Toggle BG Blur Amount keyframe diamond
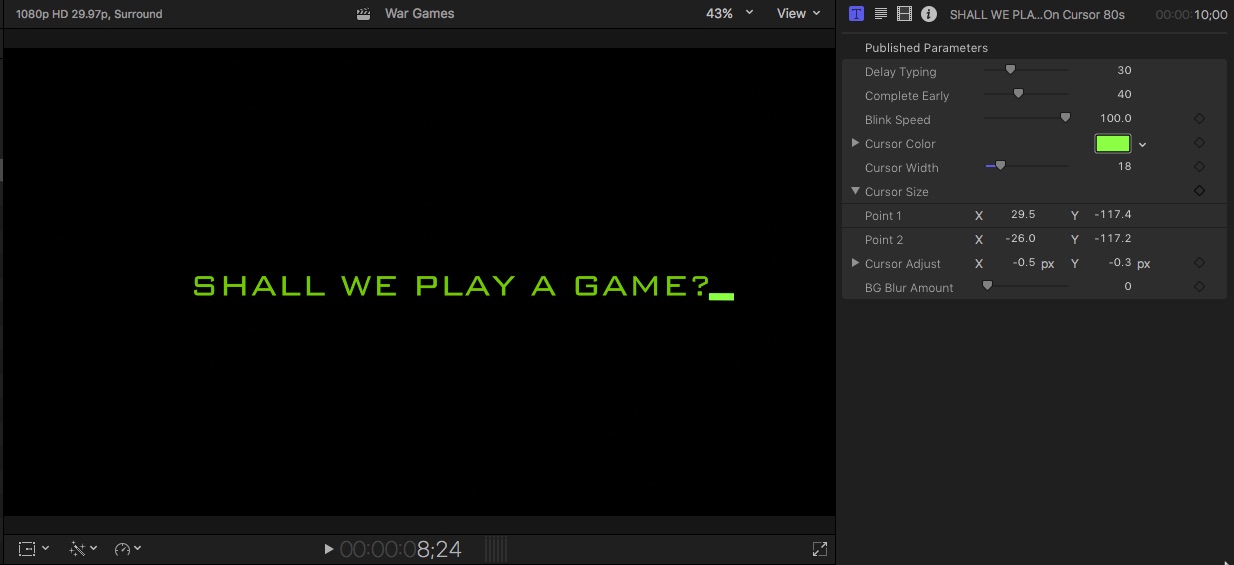The height and width of the screenshot is (565, 1234). [x=1199, y=287]
